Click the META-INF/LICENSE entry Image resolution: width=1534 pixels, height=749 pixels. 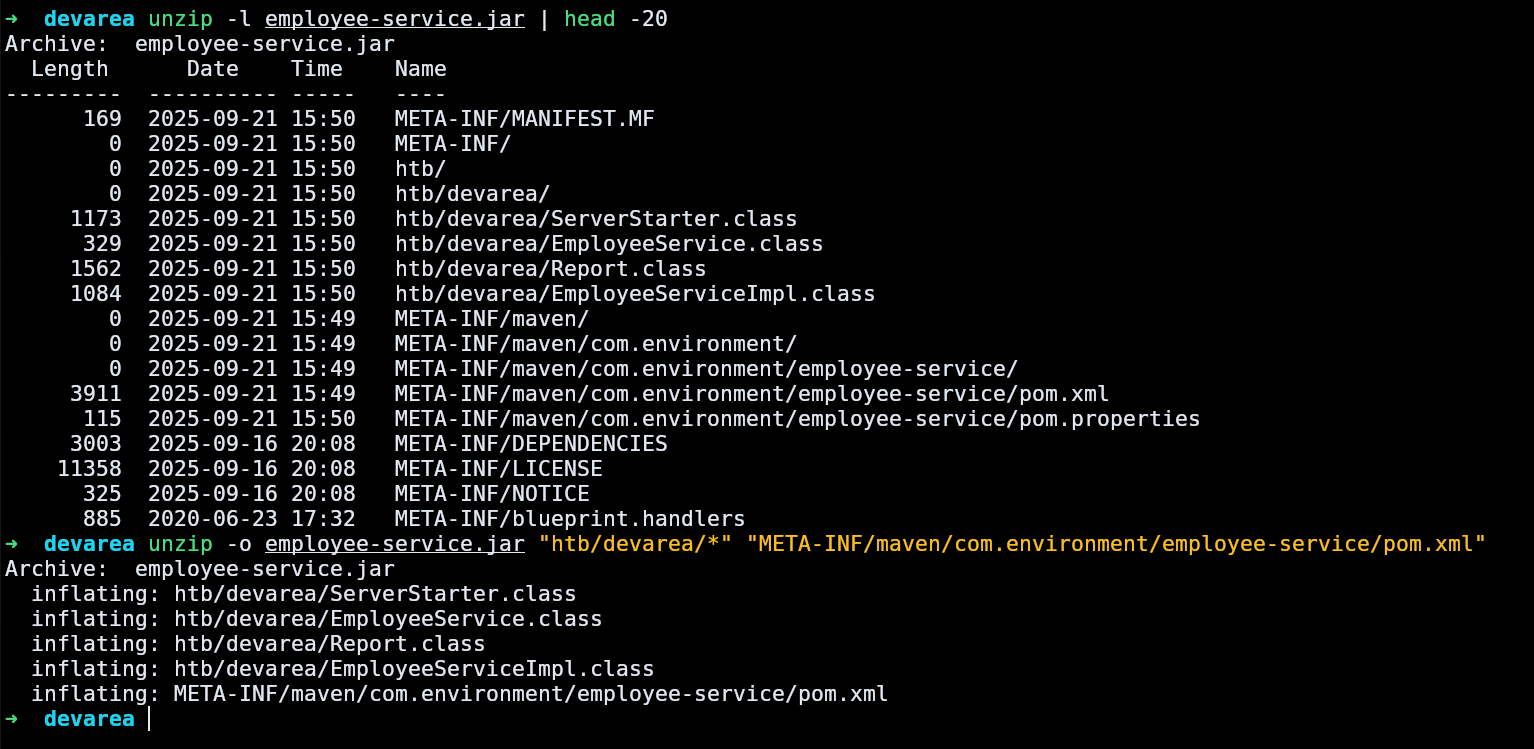(x=499, y=469)
